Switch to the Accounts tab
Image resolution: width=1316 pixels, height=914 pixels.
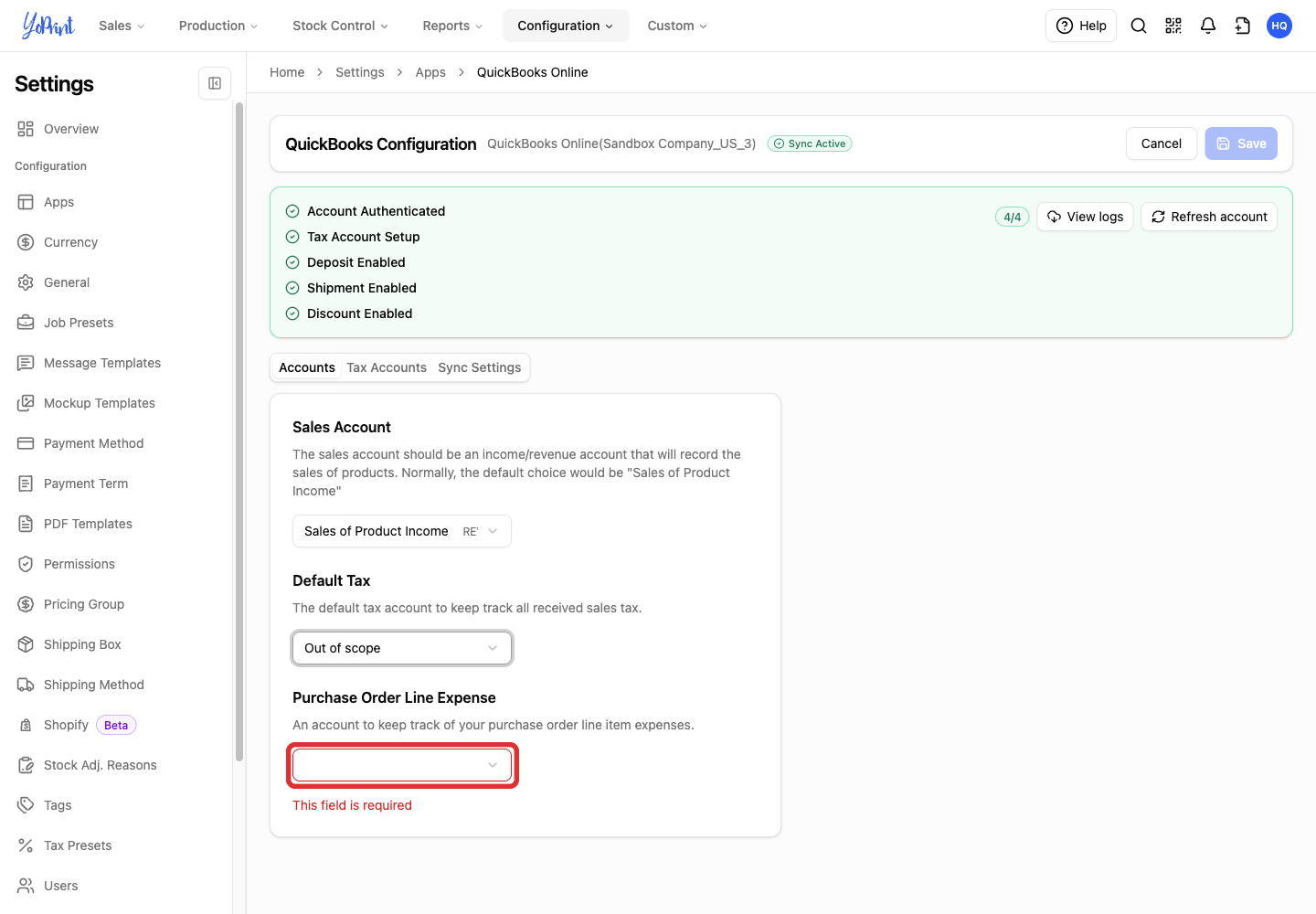tap(307, 367)
